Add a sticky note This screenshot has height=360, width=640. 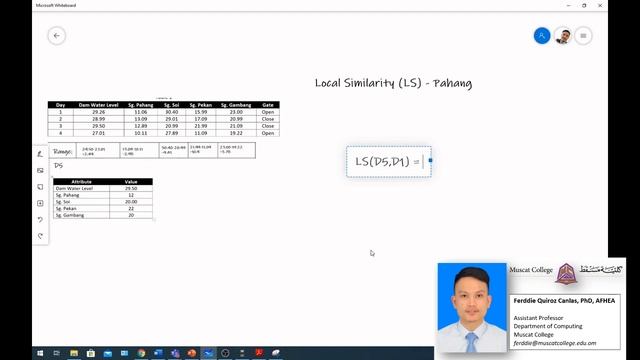[x=40, y=187]
